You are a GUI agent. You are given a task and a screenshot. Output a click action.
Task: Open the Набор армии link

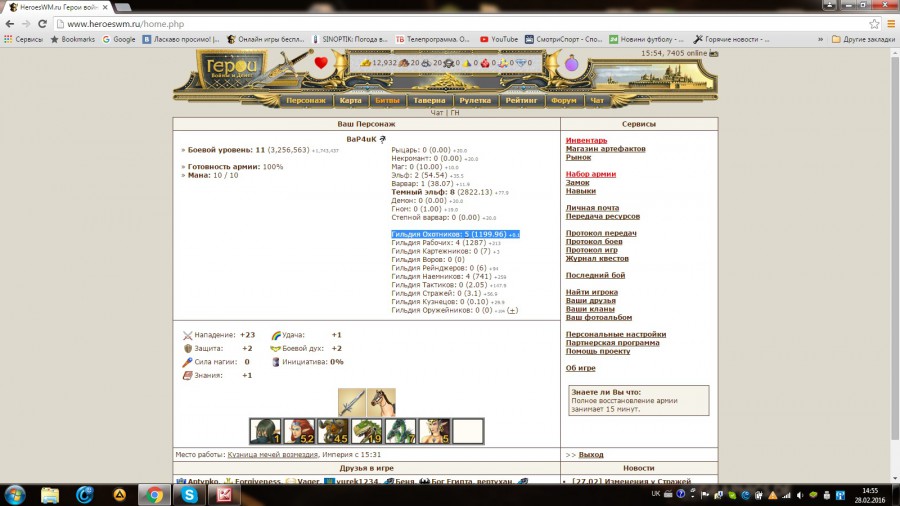[591, 174]
